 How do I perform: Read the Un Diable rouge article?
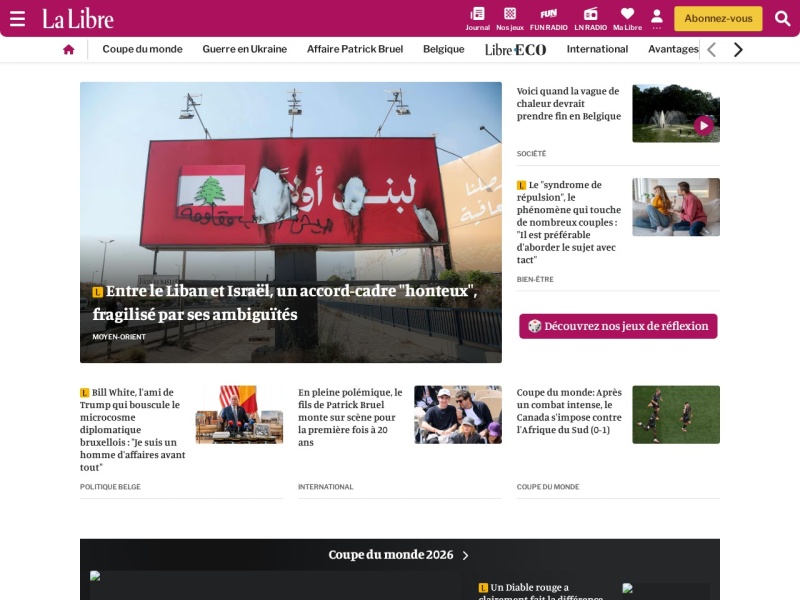tap(541, 592)
